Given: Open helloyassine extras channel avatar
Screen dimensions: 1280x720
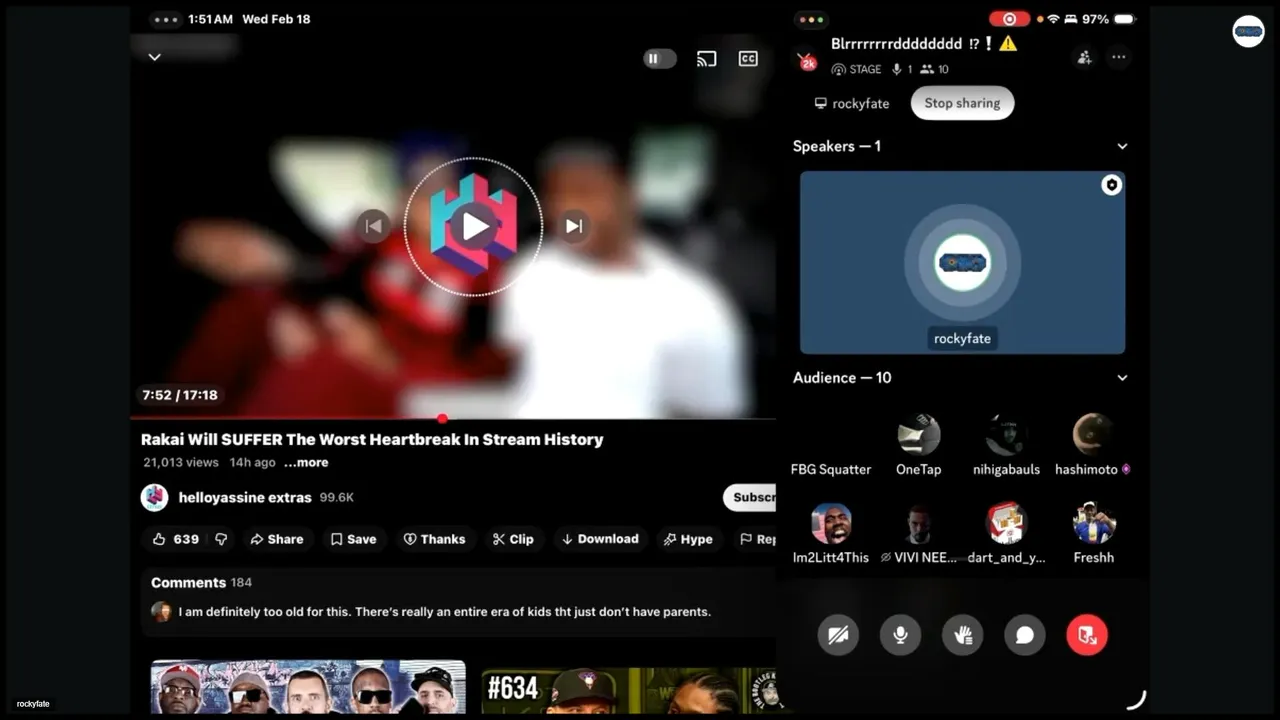Looking at the screenshot, I should 155,497.
